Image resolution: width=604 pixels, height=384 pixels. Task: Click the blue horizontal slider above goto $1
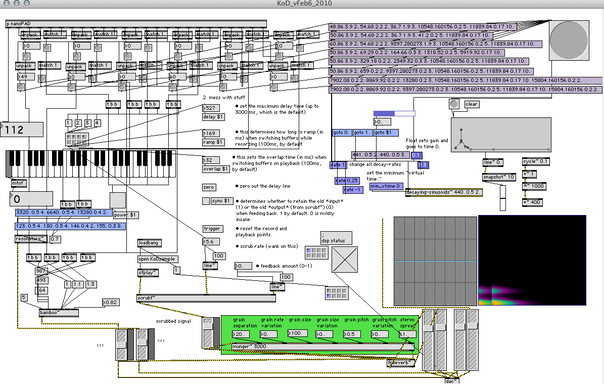point(394,113)
